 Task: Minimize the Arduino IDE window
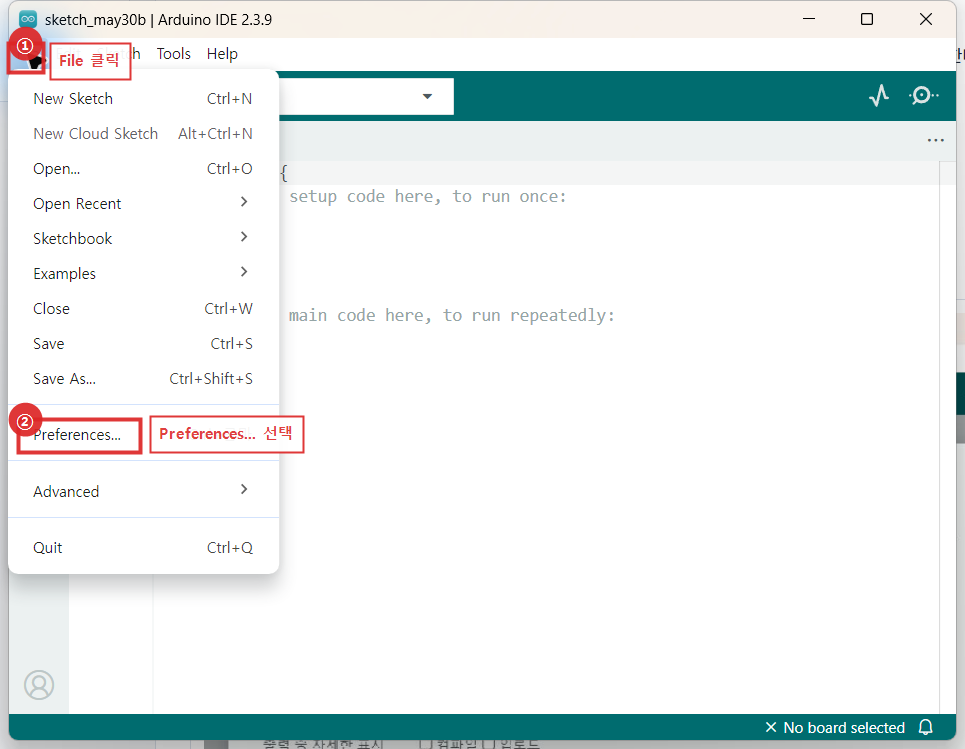point(809,19)
